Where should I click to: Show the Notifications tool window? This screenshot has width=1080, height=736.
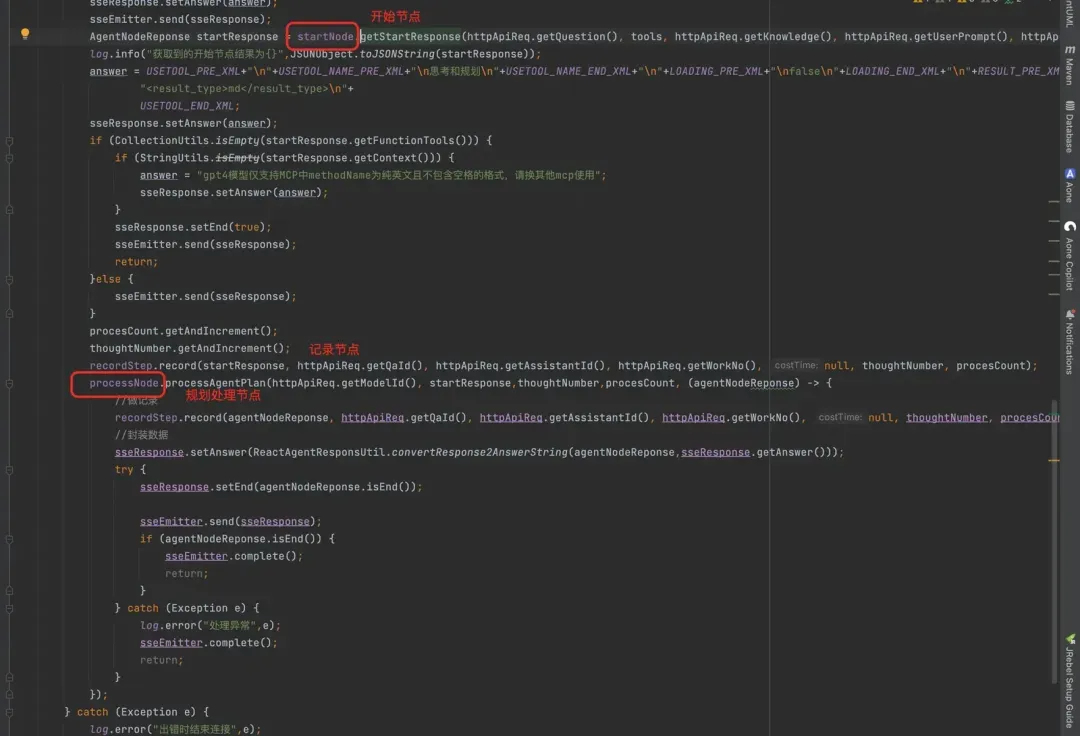[x=1070, y=342]
